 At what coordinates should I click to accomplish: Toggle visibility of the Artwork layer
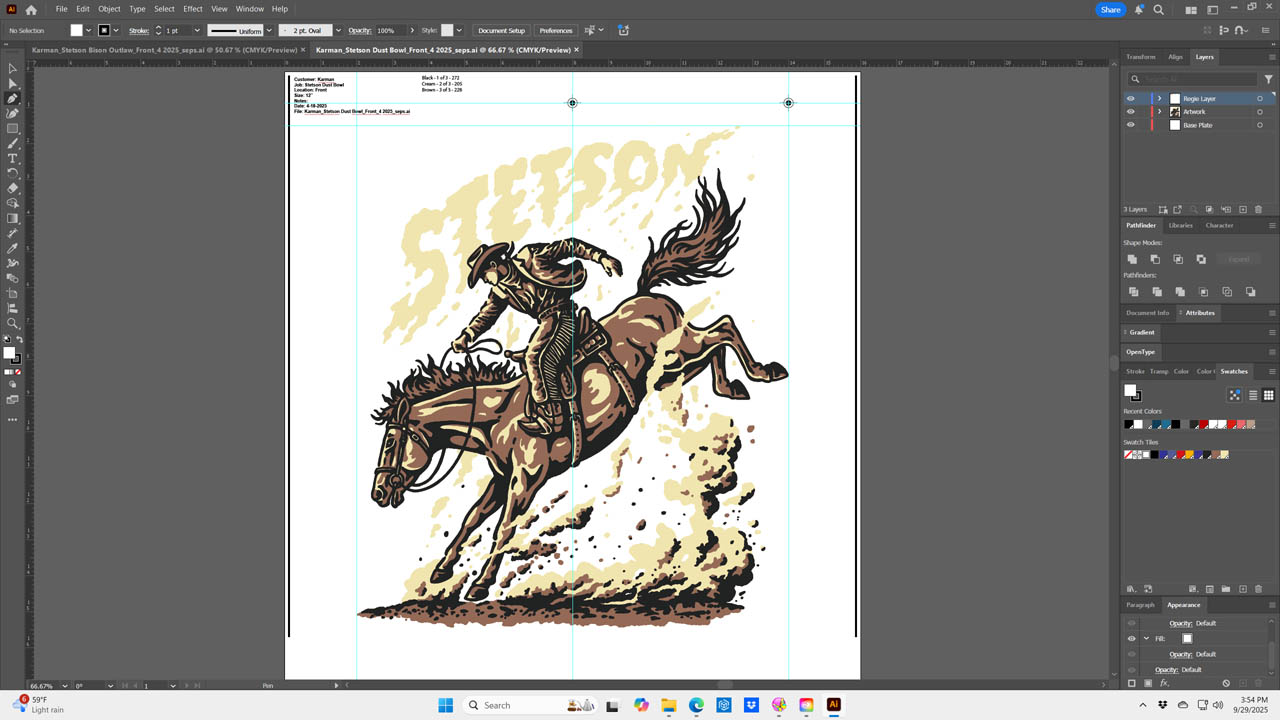(1131, 112)
